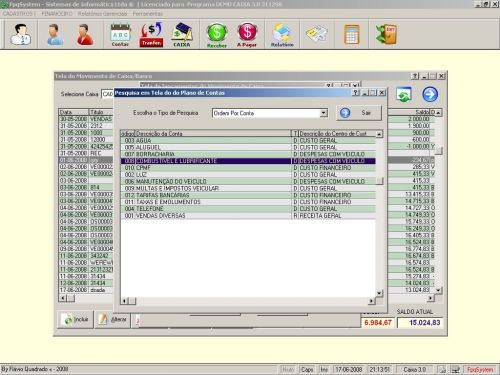Click the Alterar button

[x=113, y=320]
